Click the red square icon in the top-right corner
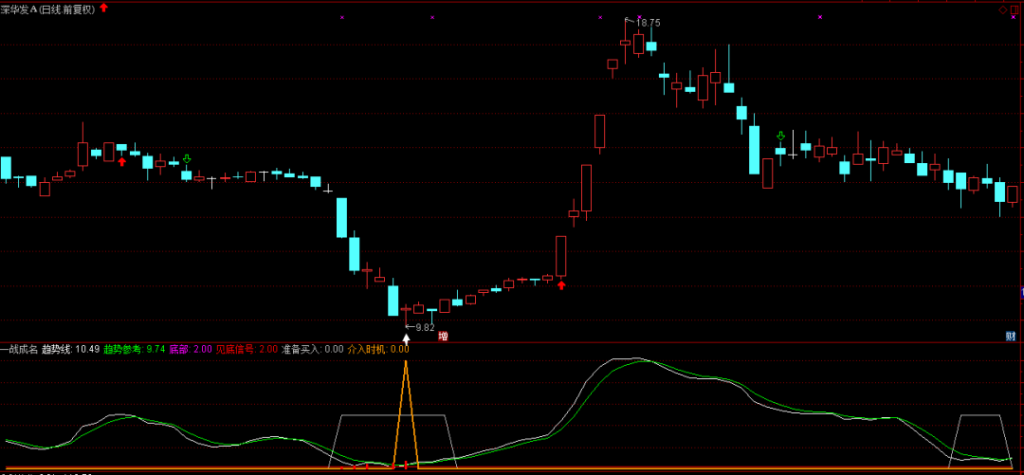This screenshot has width=1024, height=475. coord(1017,8)
